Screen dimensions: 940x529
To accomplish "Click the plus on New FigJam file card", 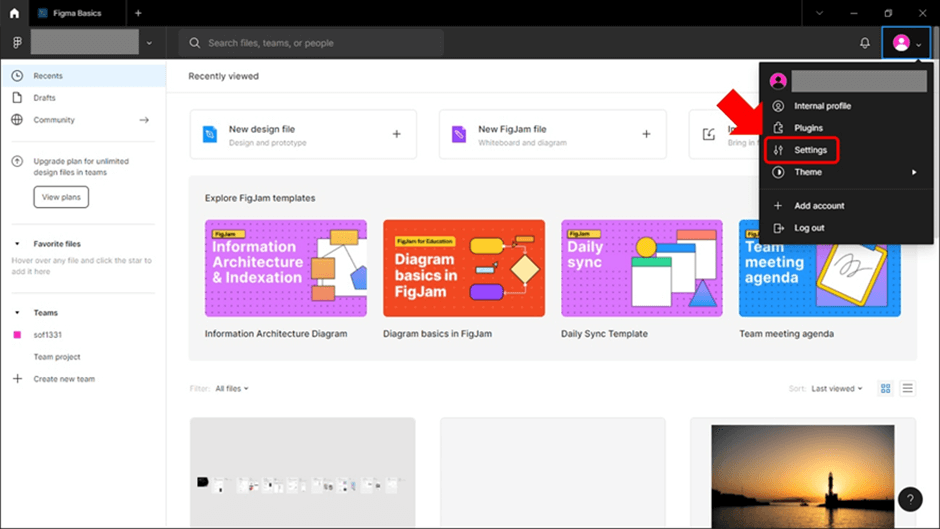I will 646,134.
